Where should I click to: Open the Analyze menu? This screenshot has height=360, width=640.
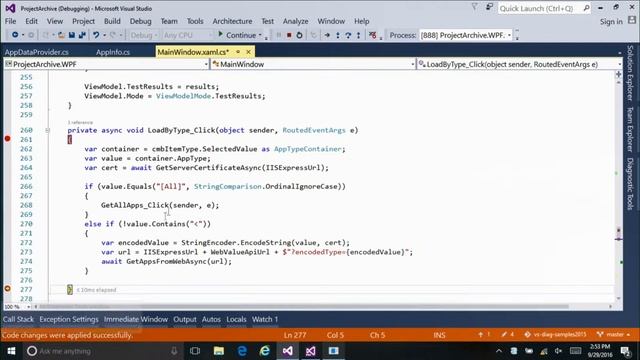[296, 21]
